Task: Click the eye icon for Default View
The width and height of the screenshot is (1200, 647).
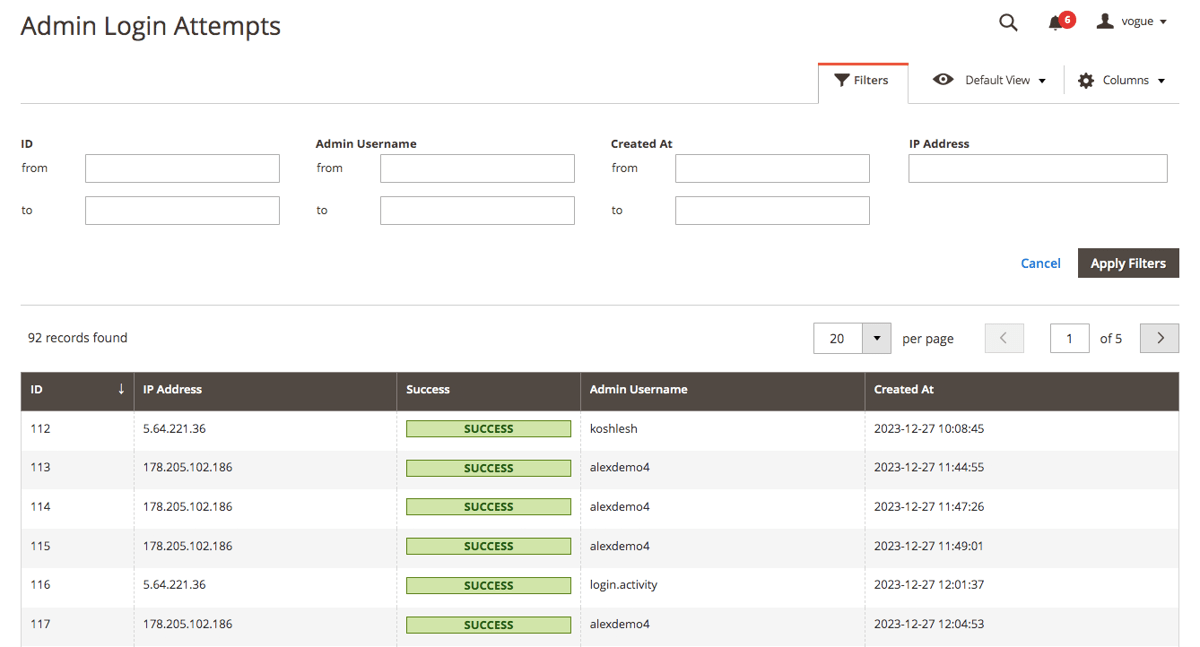Action: tap(943, 80)
